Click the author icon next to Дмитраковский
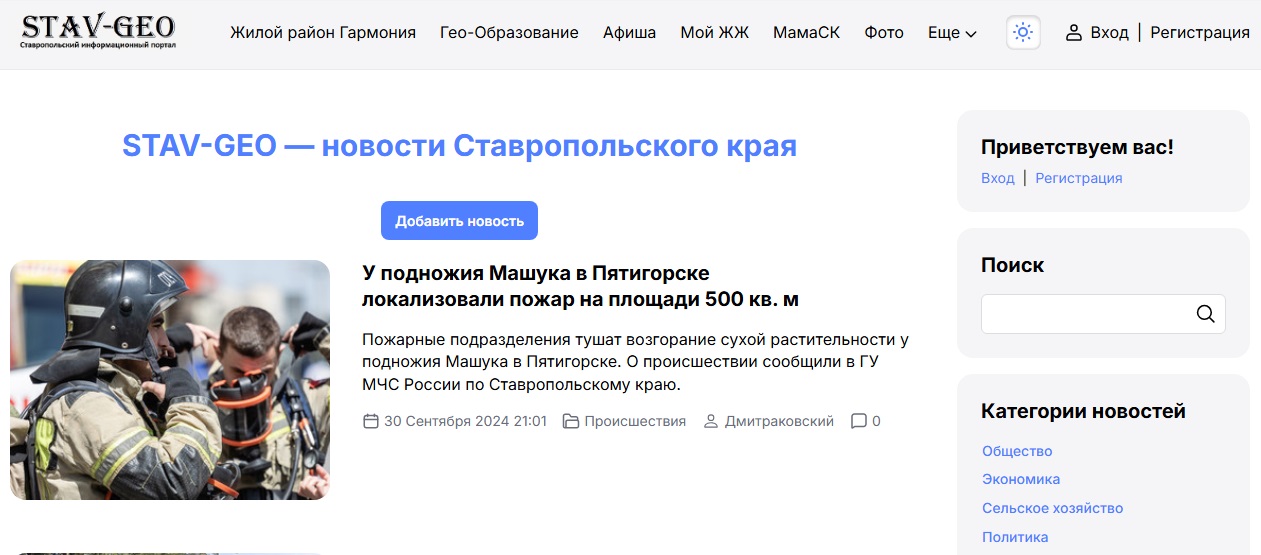Viewport: 1261px width, 555px height. point(711,421)
